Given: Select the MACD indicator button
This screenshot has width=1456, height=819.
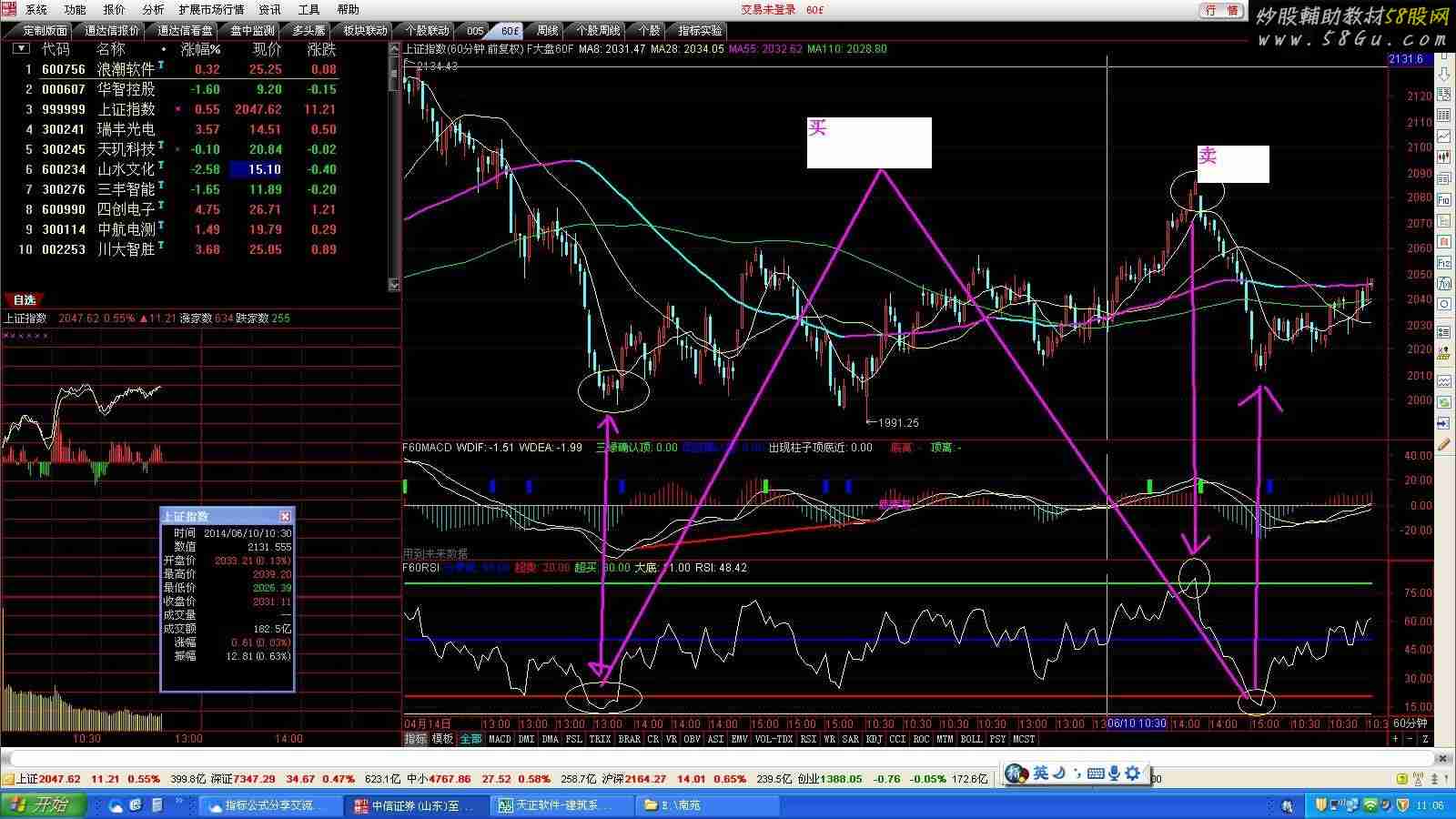Looking at the screenshot, I should [x=500, y=739].
